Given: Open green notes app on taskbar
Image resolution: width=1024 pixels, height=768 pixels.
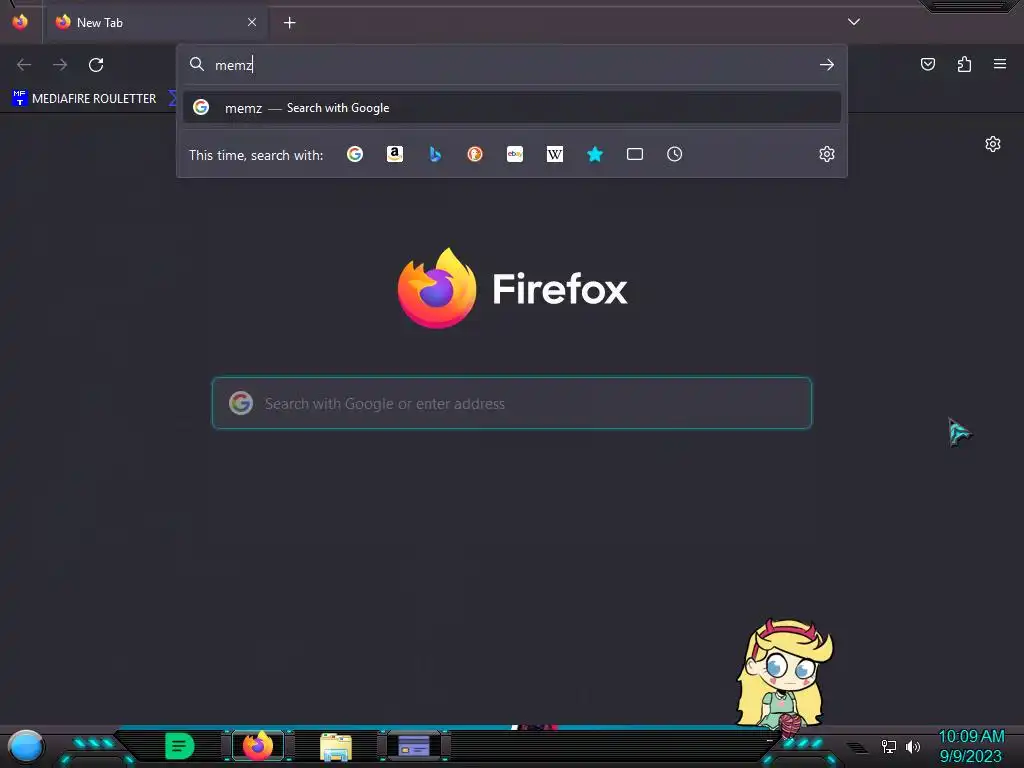Looking at the screenshot, I should (x=179, y=746).
